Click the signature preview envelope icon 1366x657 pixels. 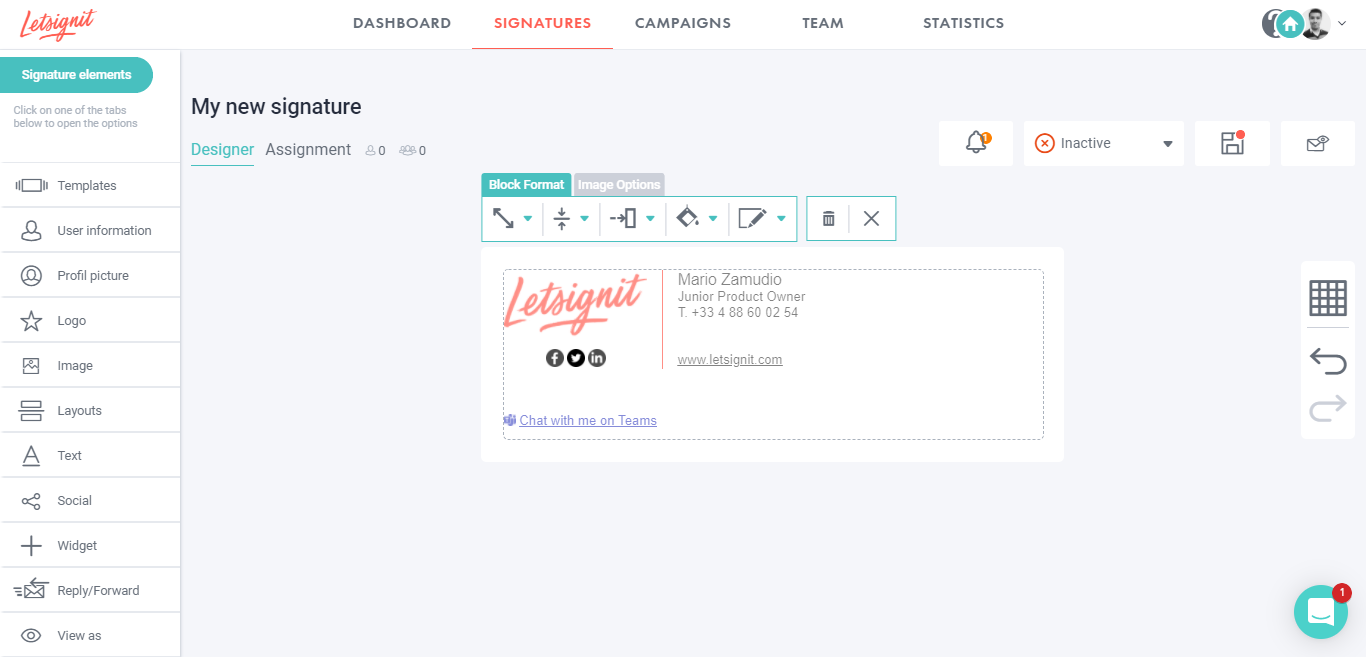click(x=1317, y=143)
